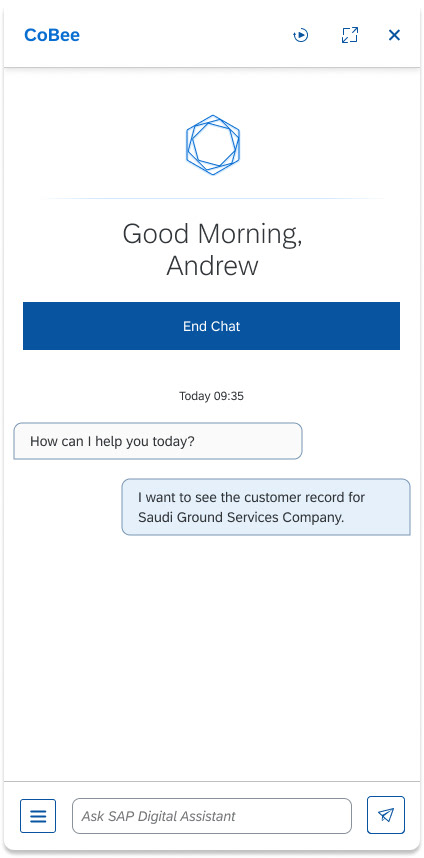Focus the Ask SAP Digital Assistant field

[x=212, y=816]
